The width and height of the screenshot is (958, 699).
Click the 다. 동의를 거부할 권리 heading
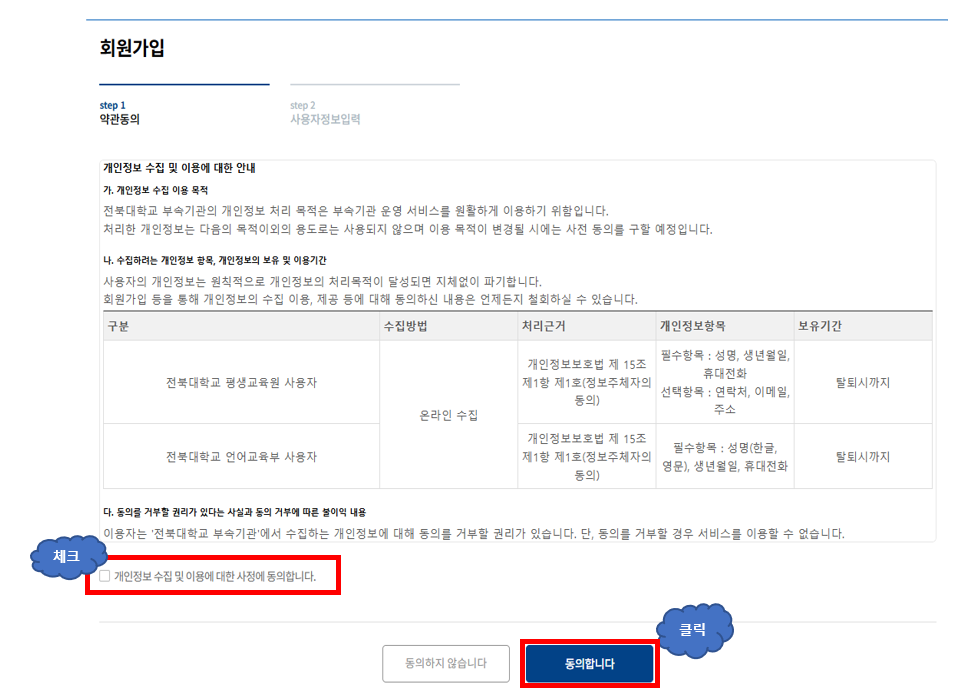235,512
